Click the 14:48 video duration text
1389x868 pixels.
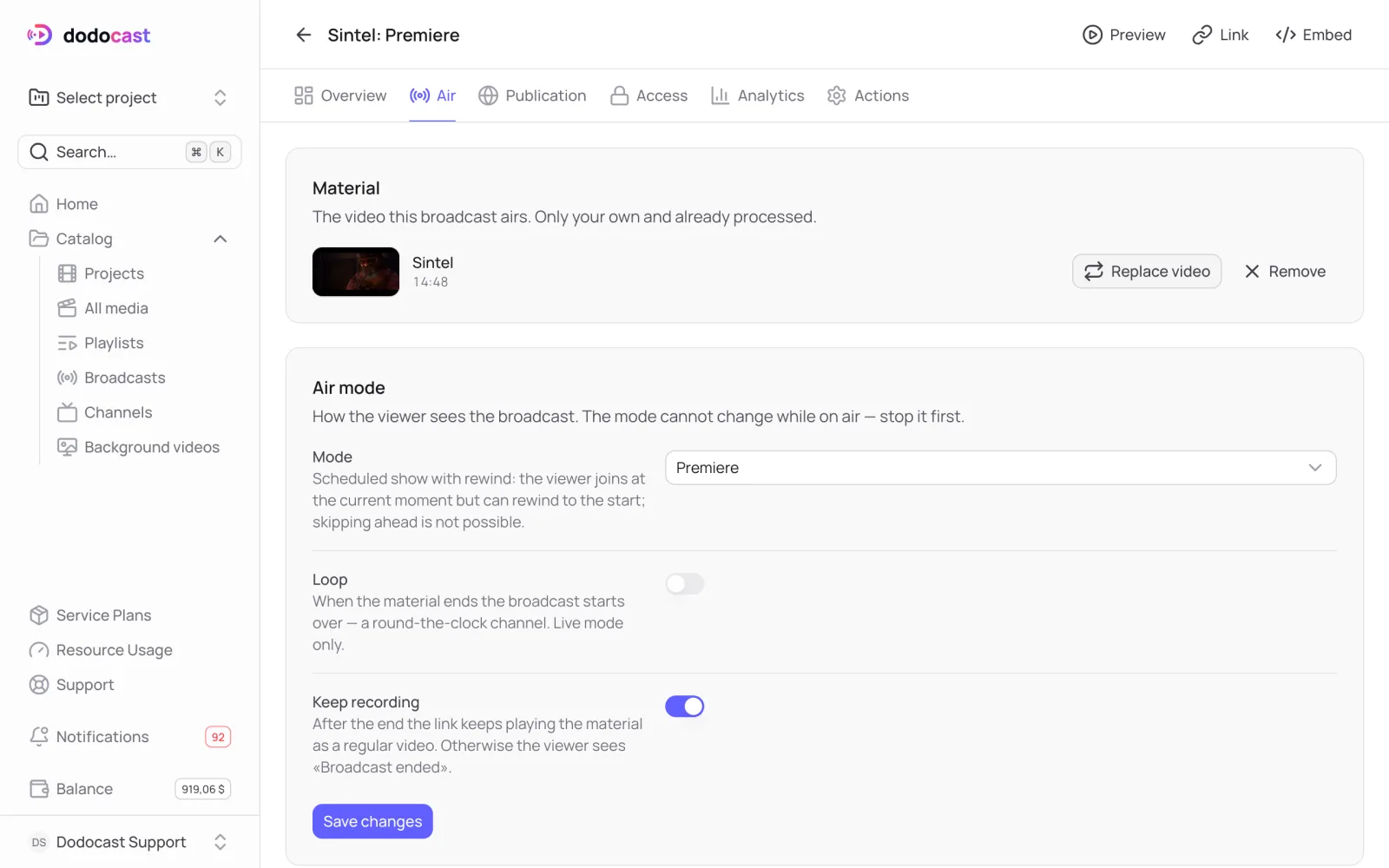tap(431, 282)
